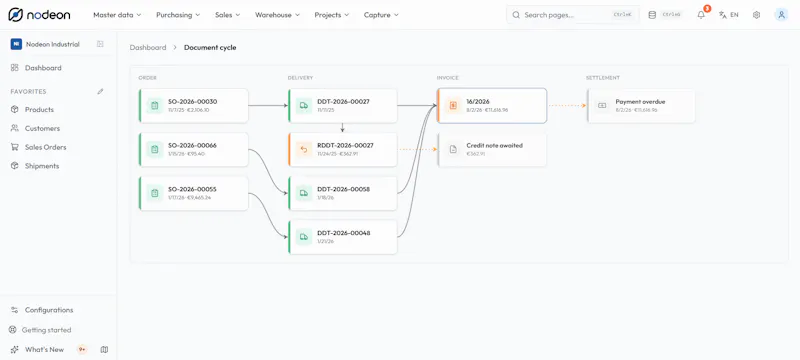This screenshot has width=800, height=360.
Task: Click the Shipments package icon
Action: 14,166
